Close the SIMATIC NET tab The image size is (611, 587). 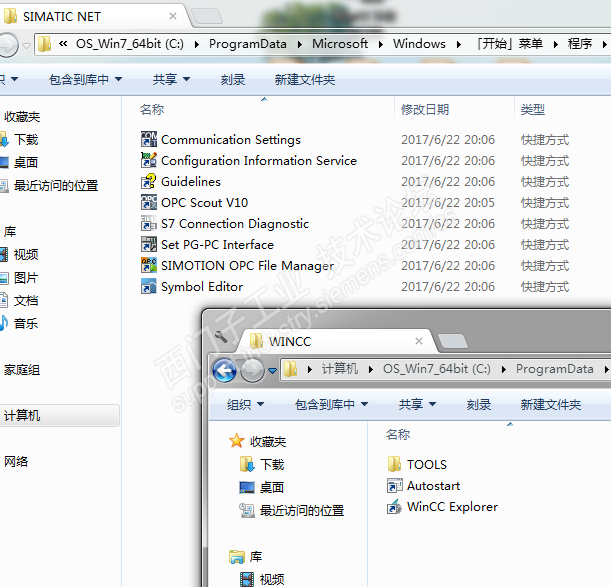[173, 16]
